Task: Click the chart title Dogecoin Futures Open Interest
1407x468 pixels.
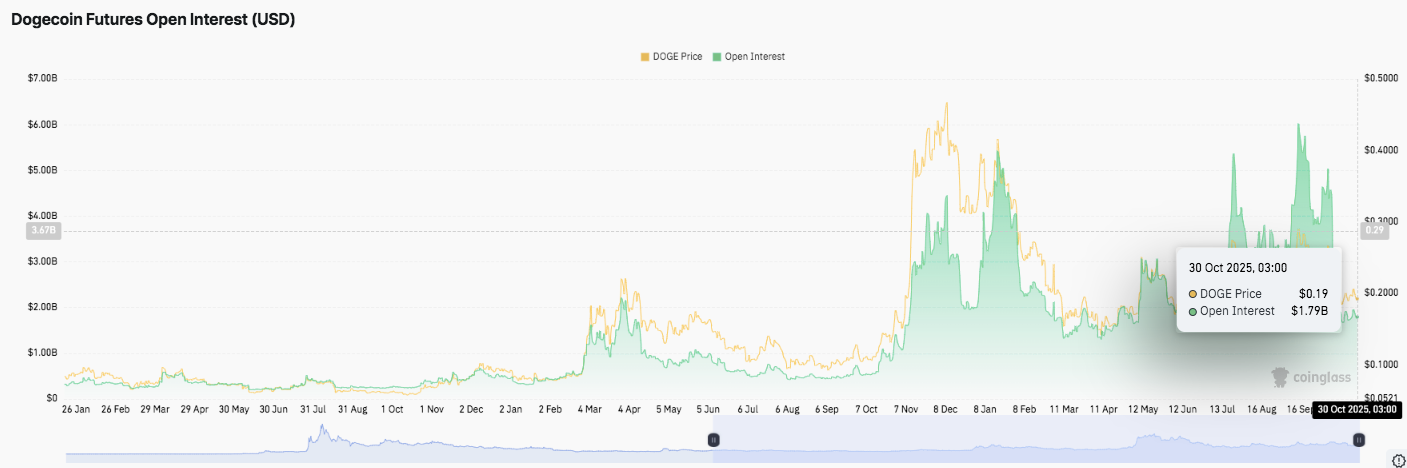Action: pos(153,19)
